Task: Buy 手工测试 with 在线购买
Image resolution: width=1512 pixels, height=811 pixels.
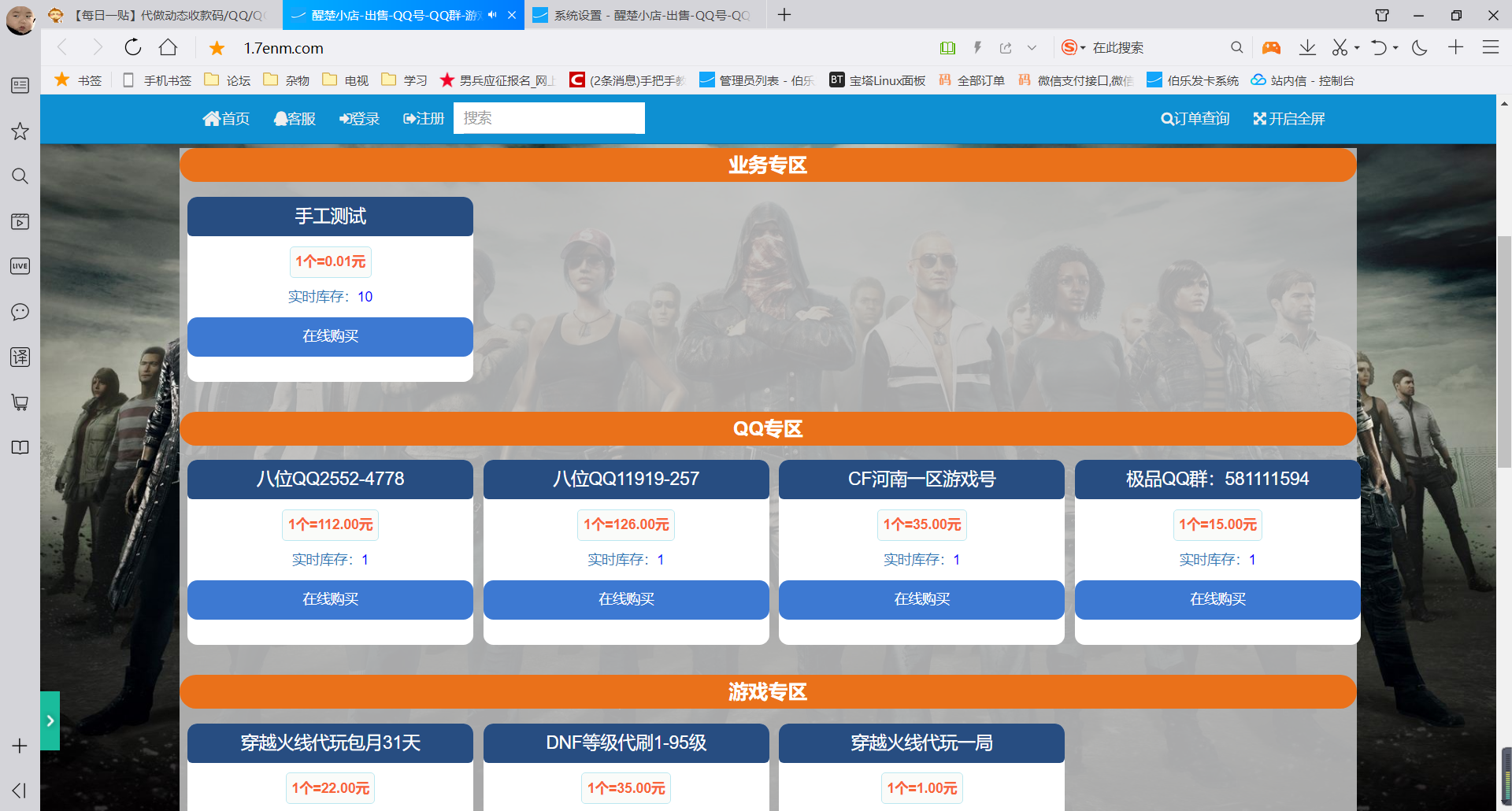Action: pos(330,337)
